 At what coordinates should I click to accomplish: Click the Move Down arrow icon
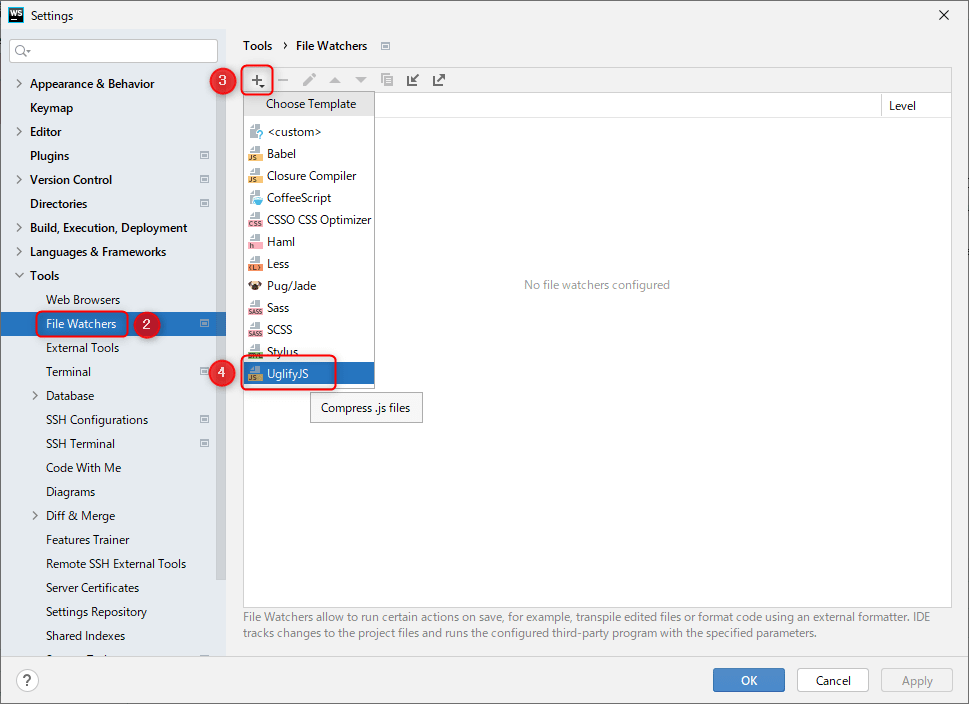[361, 80]
